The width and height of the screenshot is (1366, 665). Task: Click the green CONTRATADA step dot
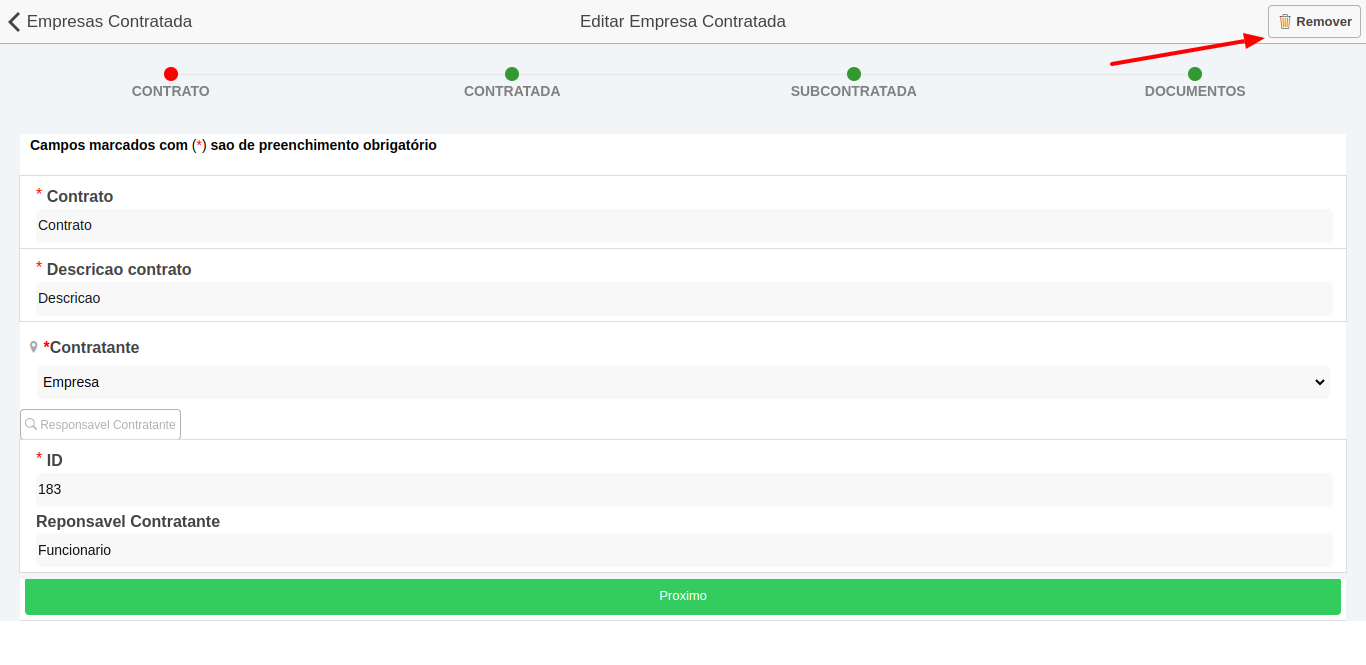click(x=512, y=73)
